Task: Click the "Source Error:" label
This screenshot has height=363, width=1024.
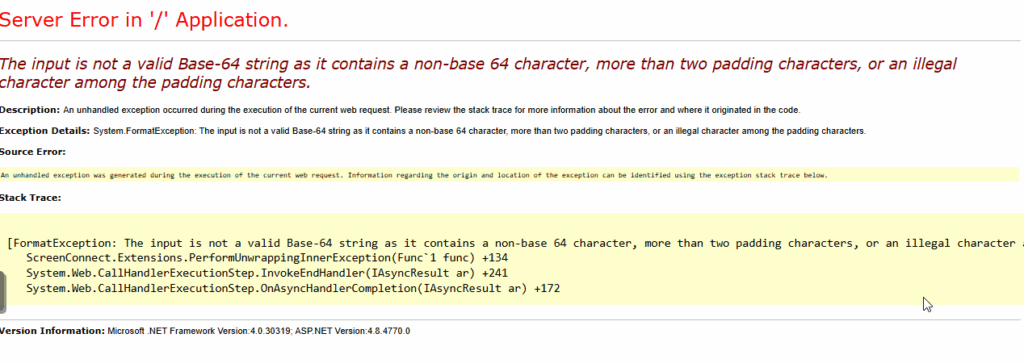Action: [x=33, y=151]
